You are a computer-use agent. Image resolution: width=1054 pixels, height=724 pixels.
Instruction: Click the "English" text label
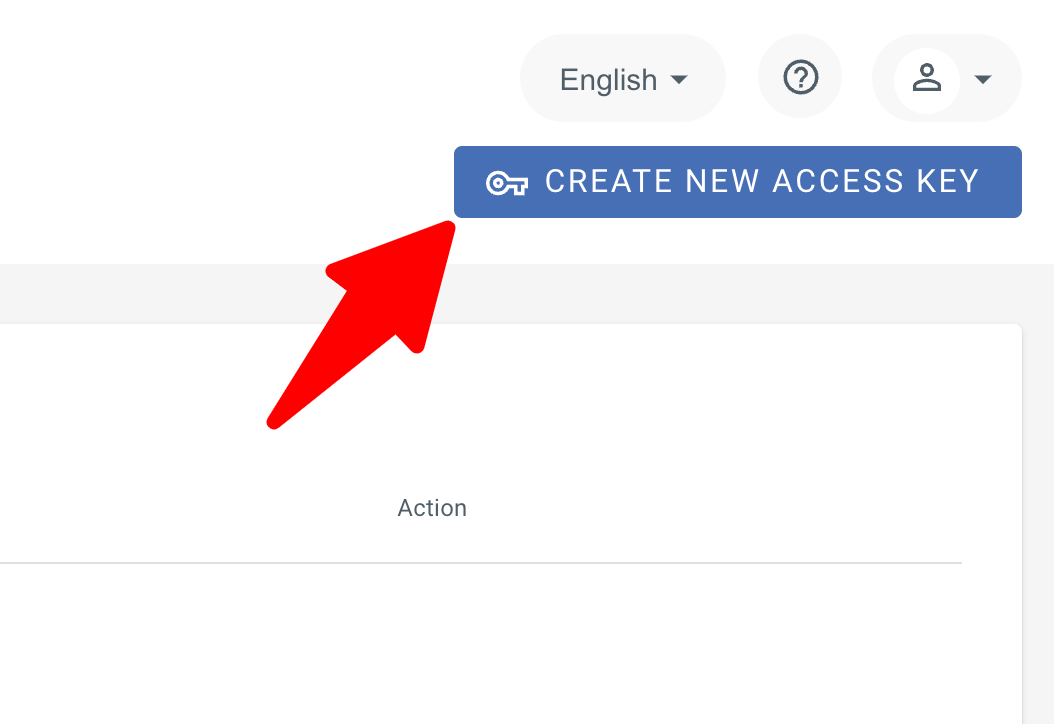coord(608,80)
